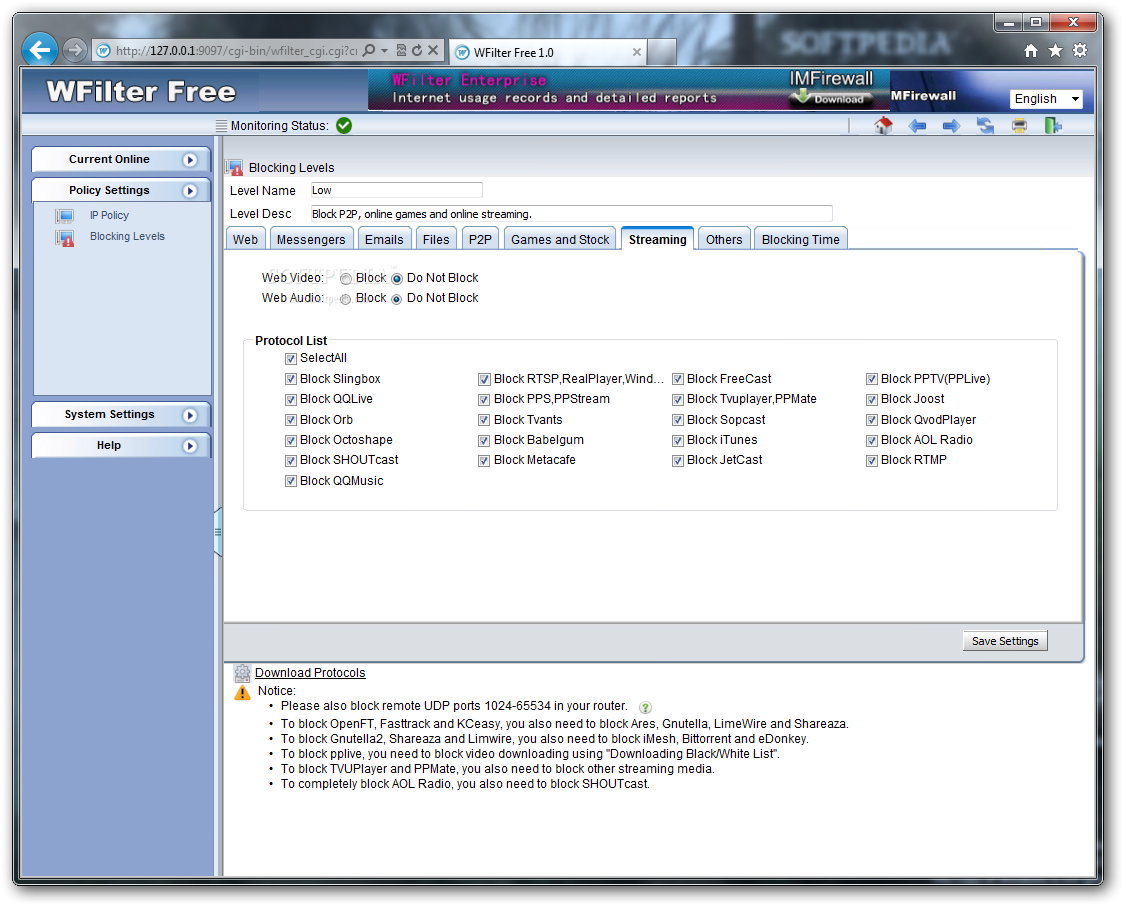Open the English language dropdown
The width and height of the screenshot is (1124, 906).
pyautogui.click(x=1046, y=99)
